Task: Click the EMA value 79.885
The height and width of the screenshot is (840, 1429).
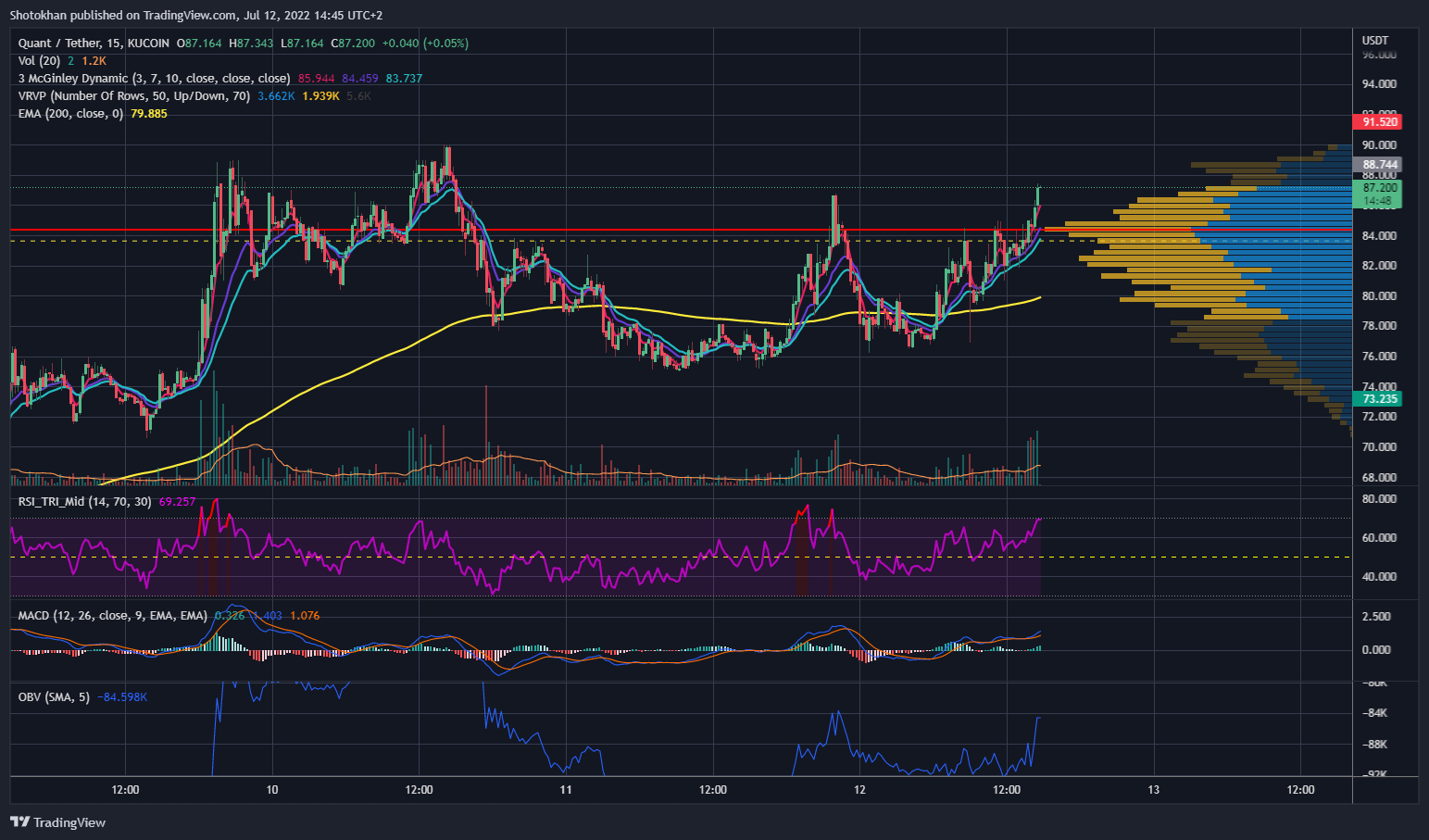Action: point(149,114)
